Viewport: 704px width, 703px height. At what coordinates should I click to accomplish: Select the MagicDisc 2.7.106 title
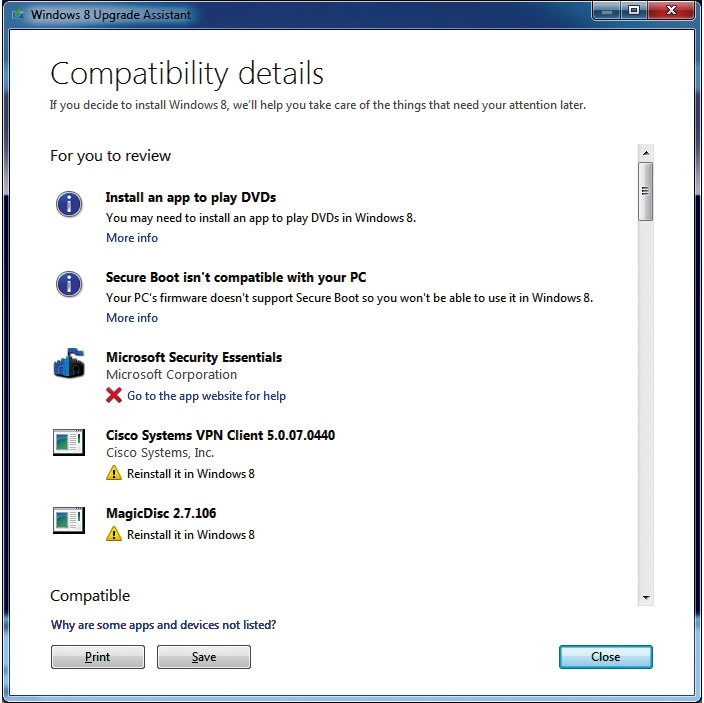161,513
